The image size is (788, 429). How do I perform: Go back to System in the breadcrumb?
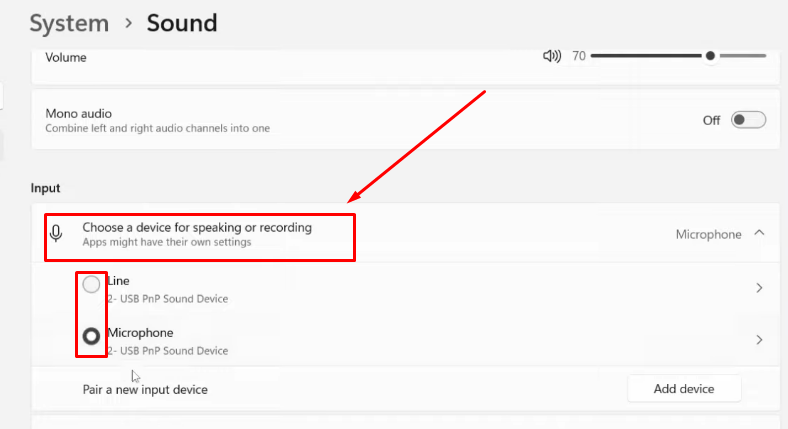(x=69, y=23)
